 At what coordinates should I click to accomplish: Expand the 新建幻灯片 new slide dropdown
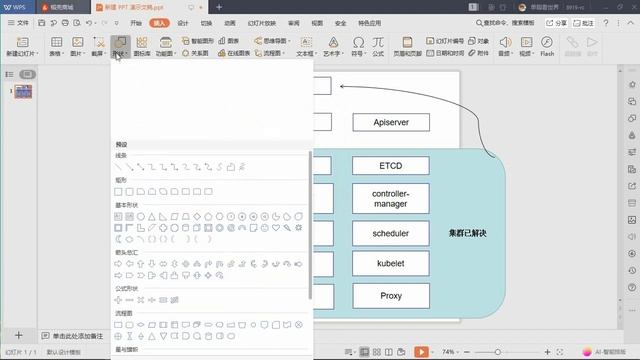click(x=22, y=53)
